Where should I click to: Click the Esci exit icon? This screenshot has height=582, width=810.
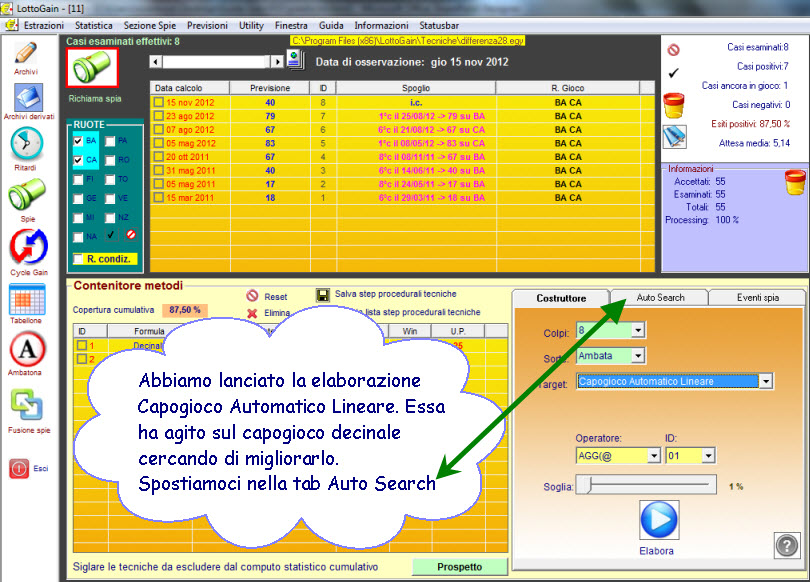pos(19,468)
